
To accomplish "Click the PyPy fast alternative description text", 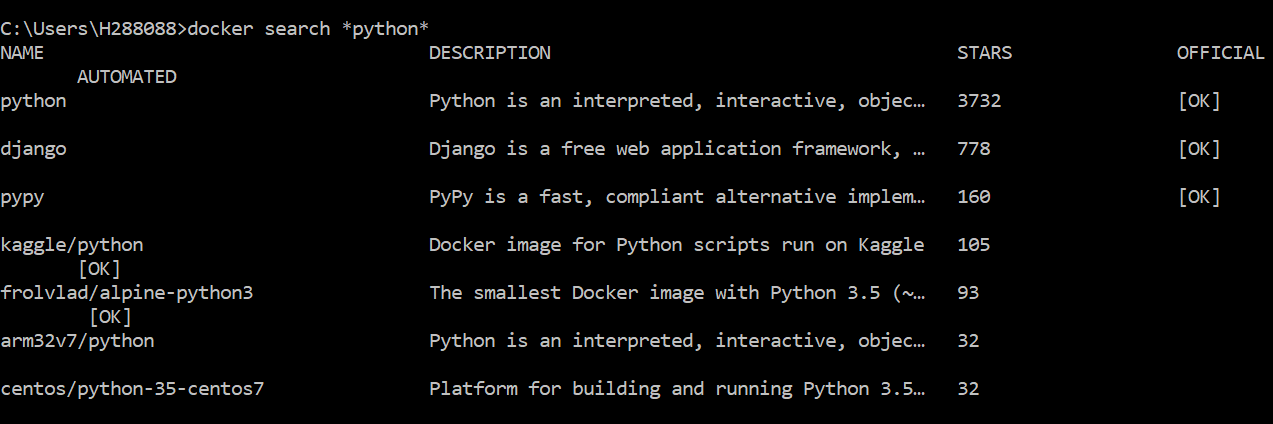I will (x=677, y=197).
